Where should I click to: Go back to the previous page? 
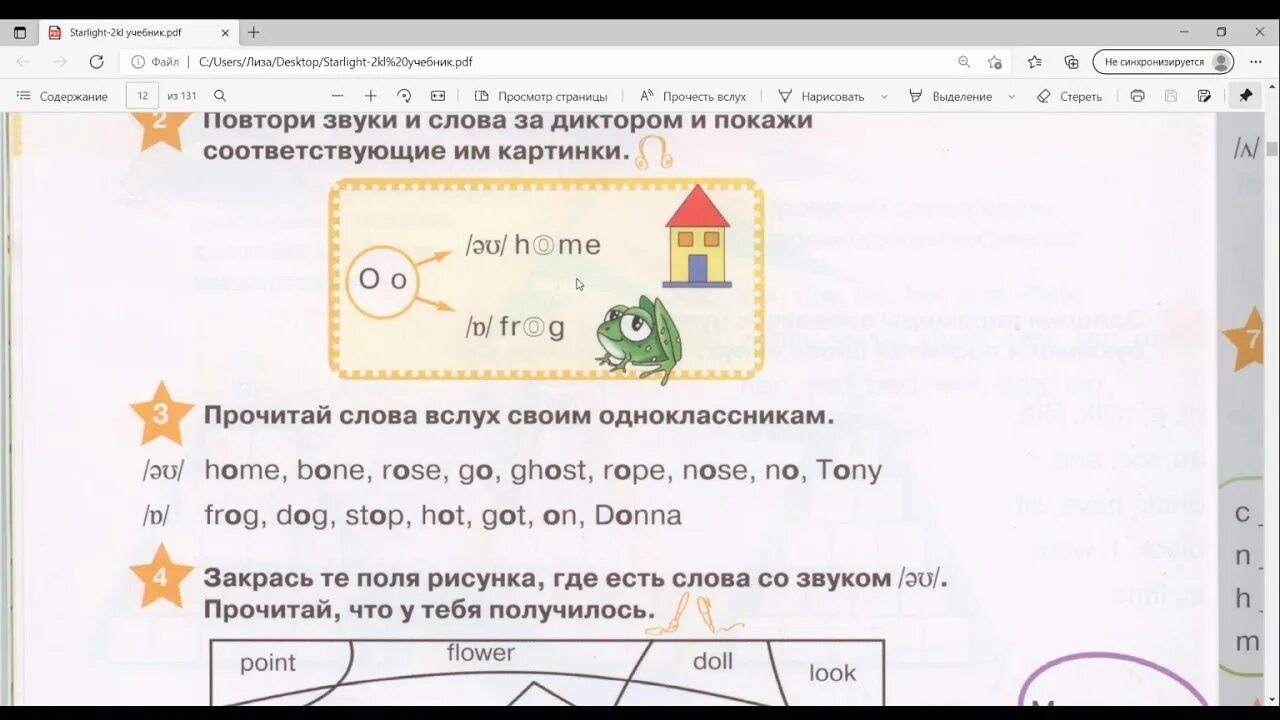point(23,62)
